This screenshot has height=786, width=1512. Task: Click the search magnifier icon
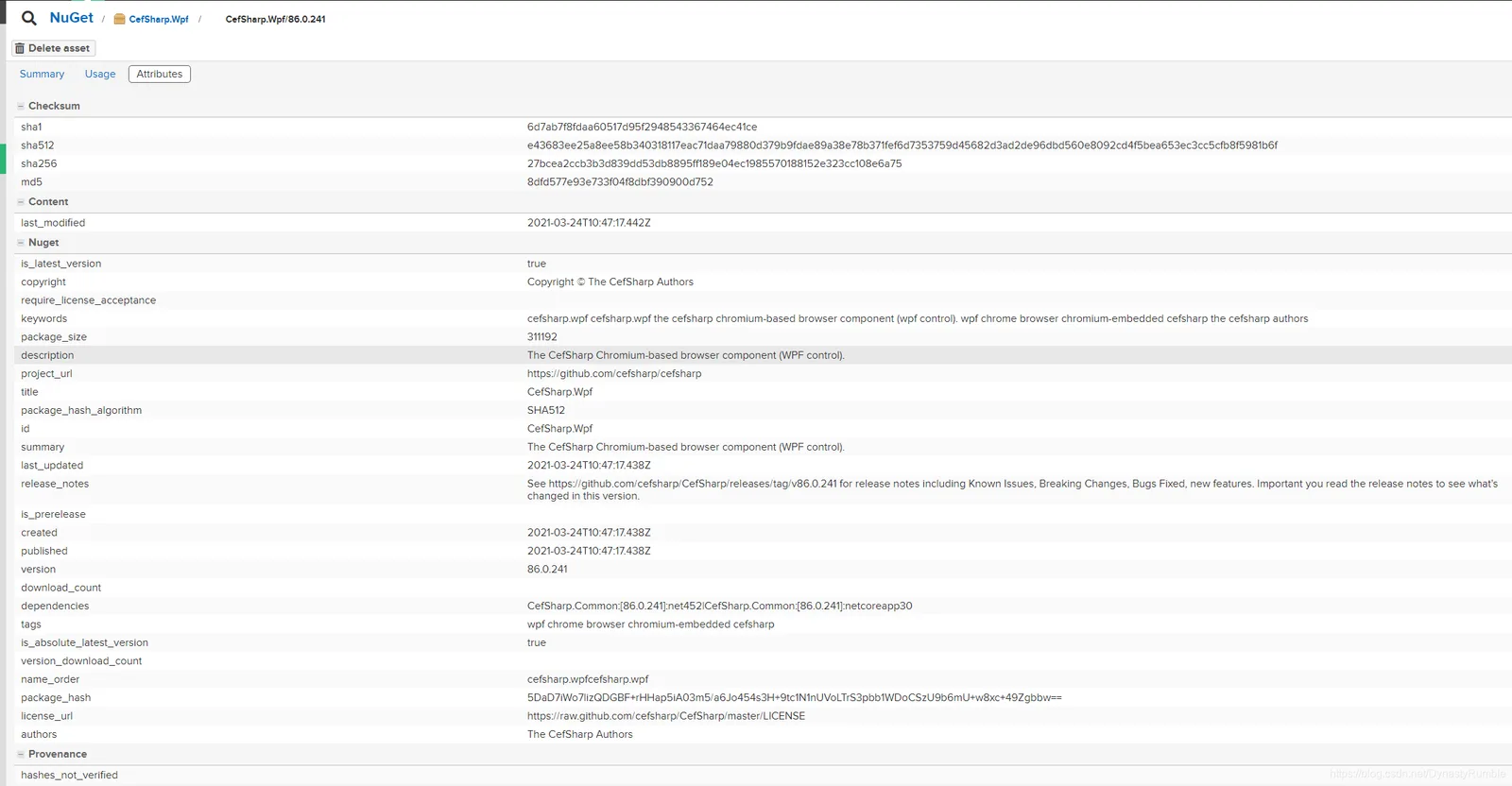click(29, 18)
